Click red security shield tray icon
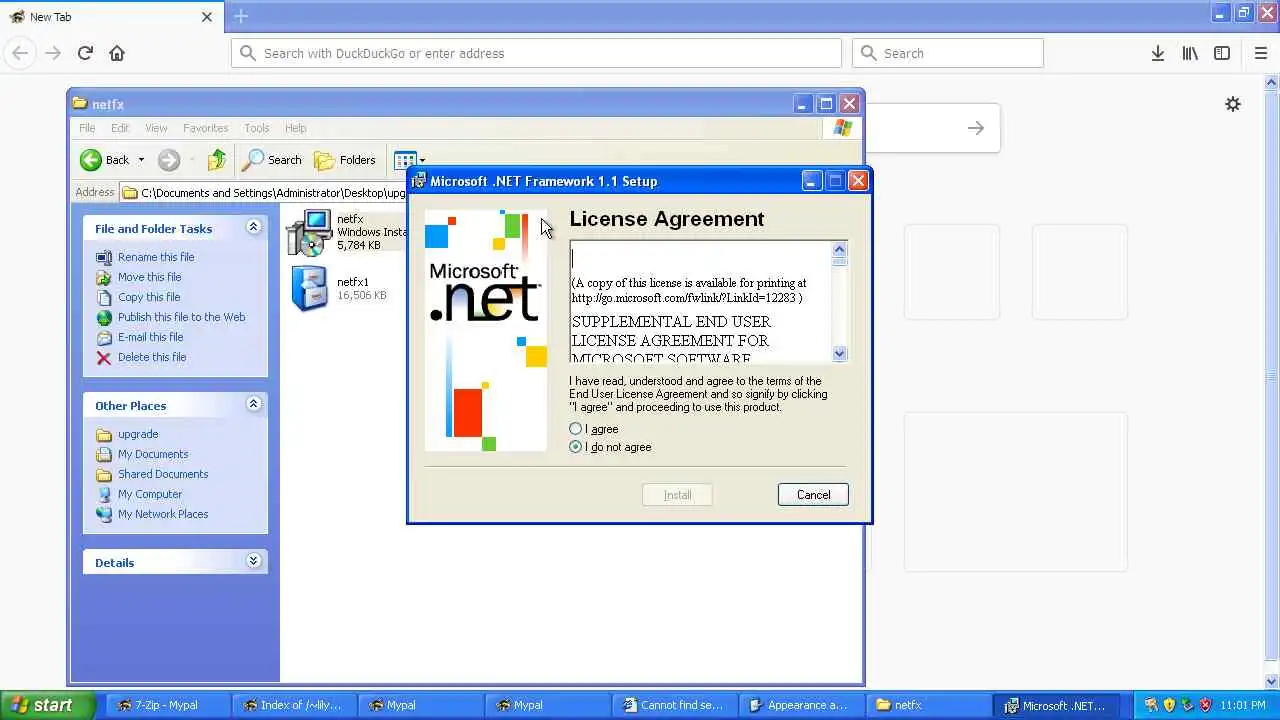This screenshot has height=720, width=1280. (1206, 705)
